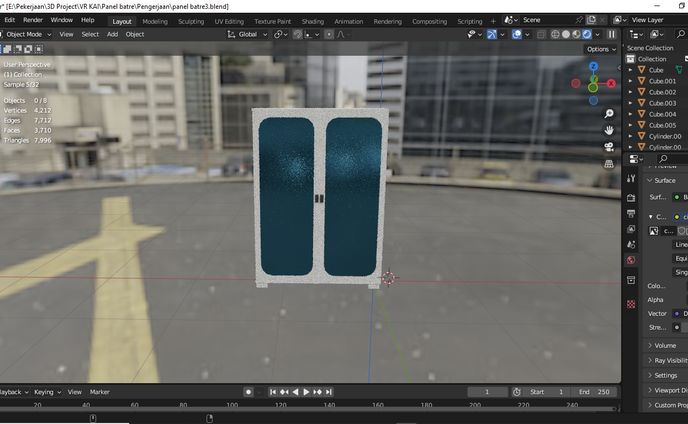Switch to the Shading workspace tab
Viewport: 688px width, 424px height.
point(312,21)
